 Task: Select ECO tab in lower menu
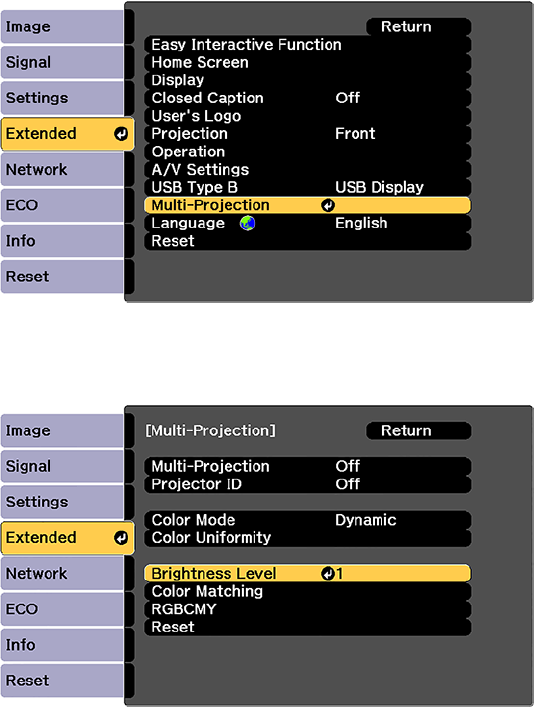click(x=62, y=610)
